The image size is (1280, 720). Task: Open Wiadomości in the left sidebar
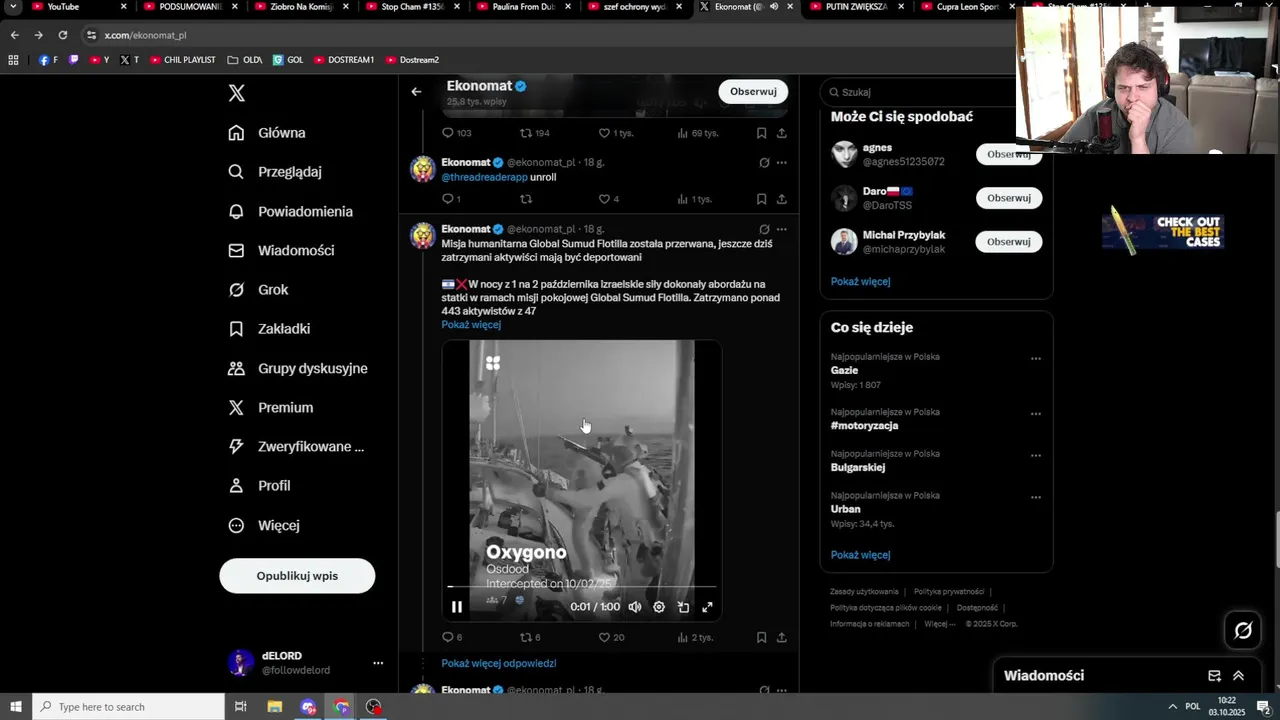[281, 250]
